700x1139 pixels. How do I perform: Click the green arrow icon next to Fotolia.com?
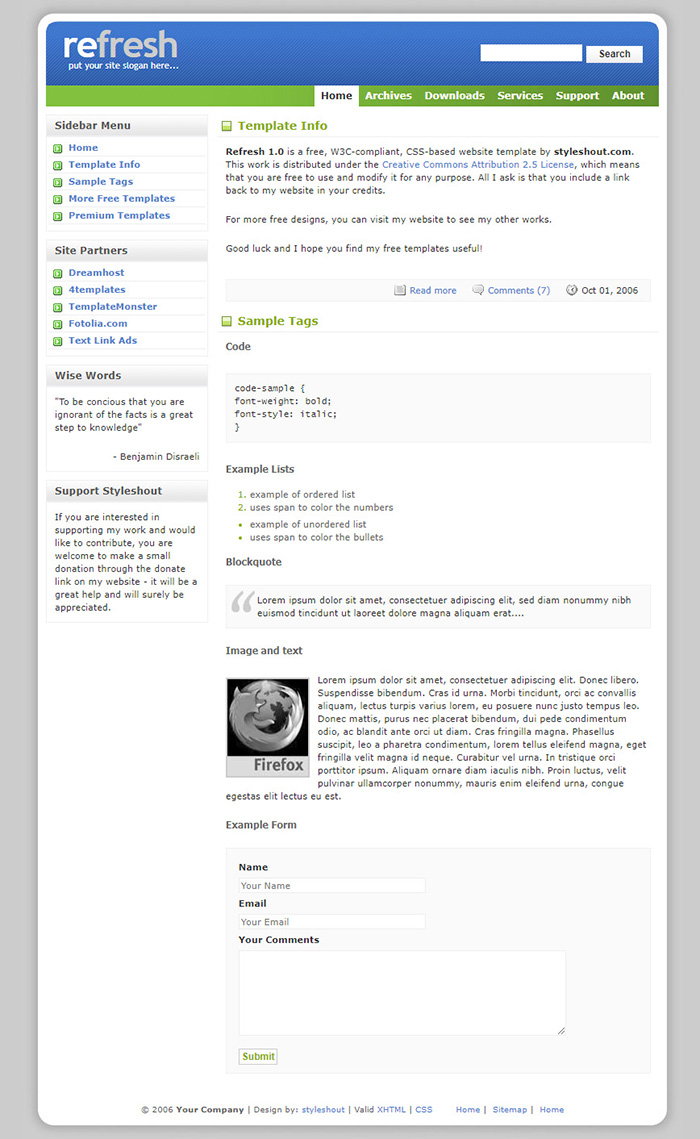59,324
